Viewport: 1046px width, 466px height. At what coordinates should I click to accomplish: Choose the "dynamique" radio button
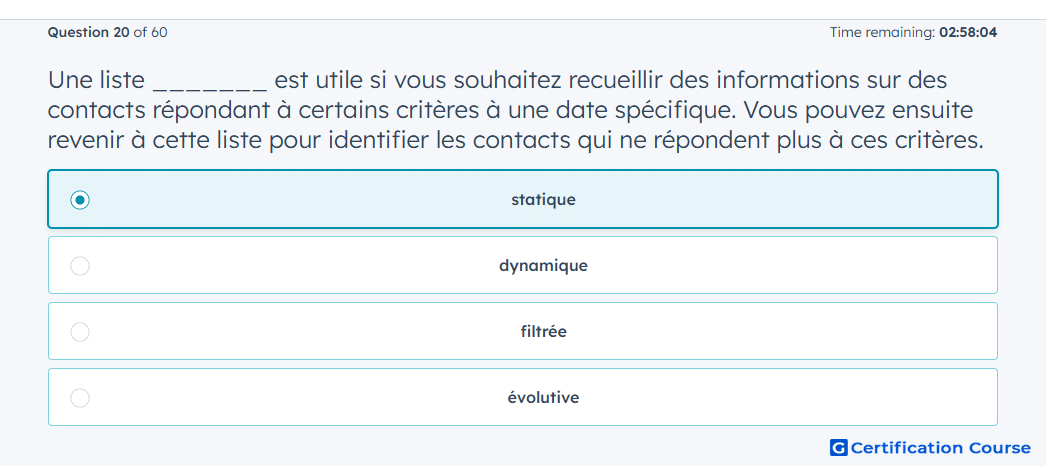[x=80, y=266]
